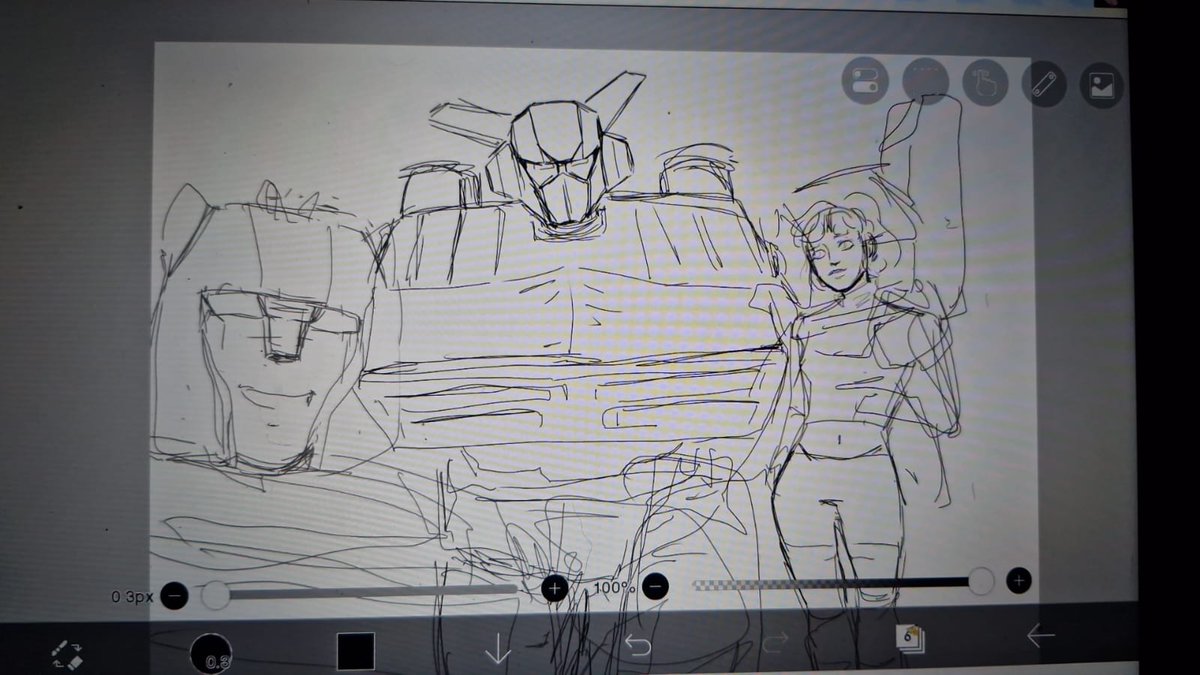This screenshot has height=675, width=1200.
Task: Open the layers panel showing 6
Action: tap(910, 638)
